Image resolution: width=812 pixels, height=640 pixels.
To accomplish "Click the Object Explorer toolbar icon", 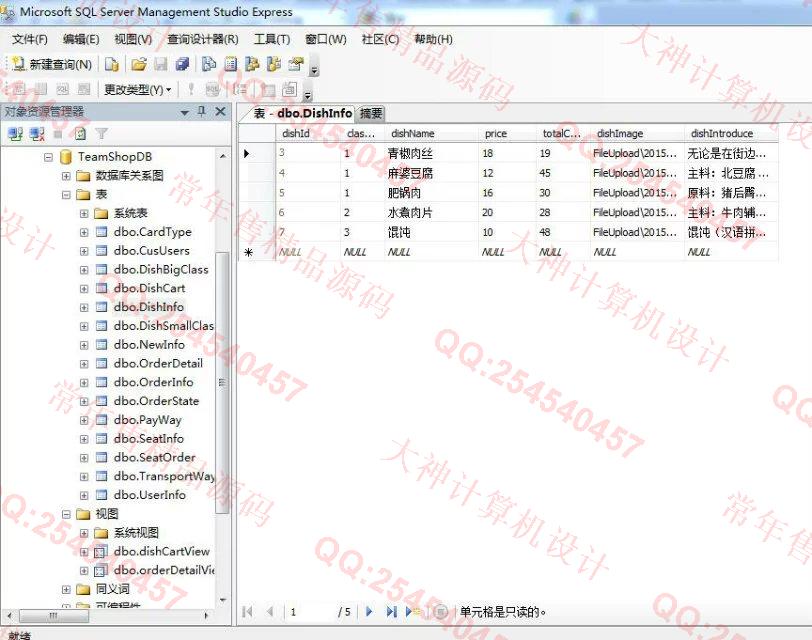I will pyautogui.click(x=252, y=64).
